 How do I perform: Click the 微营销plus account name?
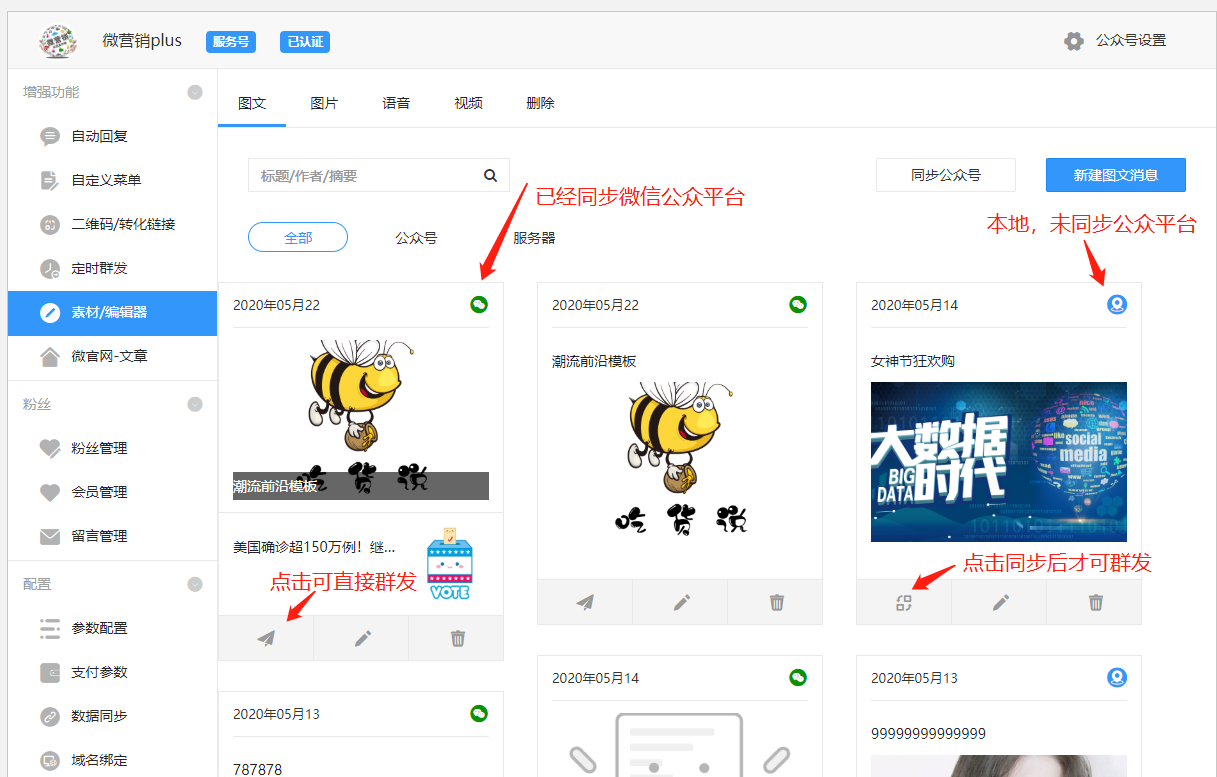pos(142,41)
